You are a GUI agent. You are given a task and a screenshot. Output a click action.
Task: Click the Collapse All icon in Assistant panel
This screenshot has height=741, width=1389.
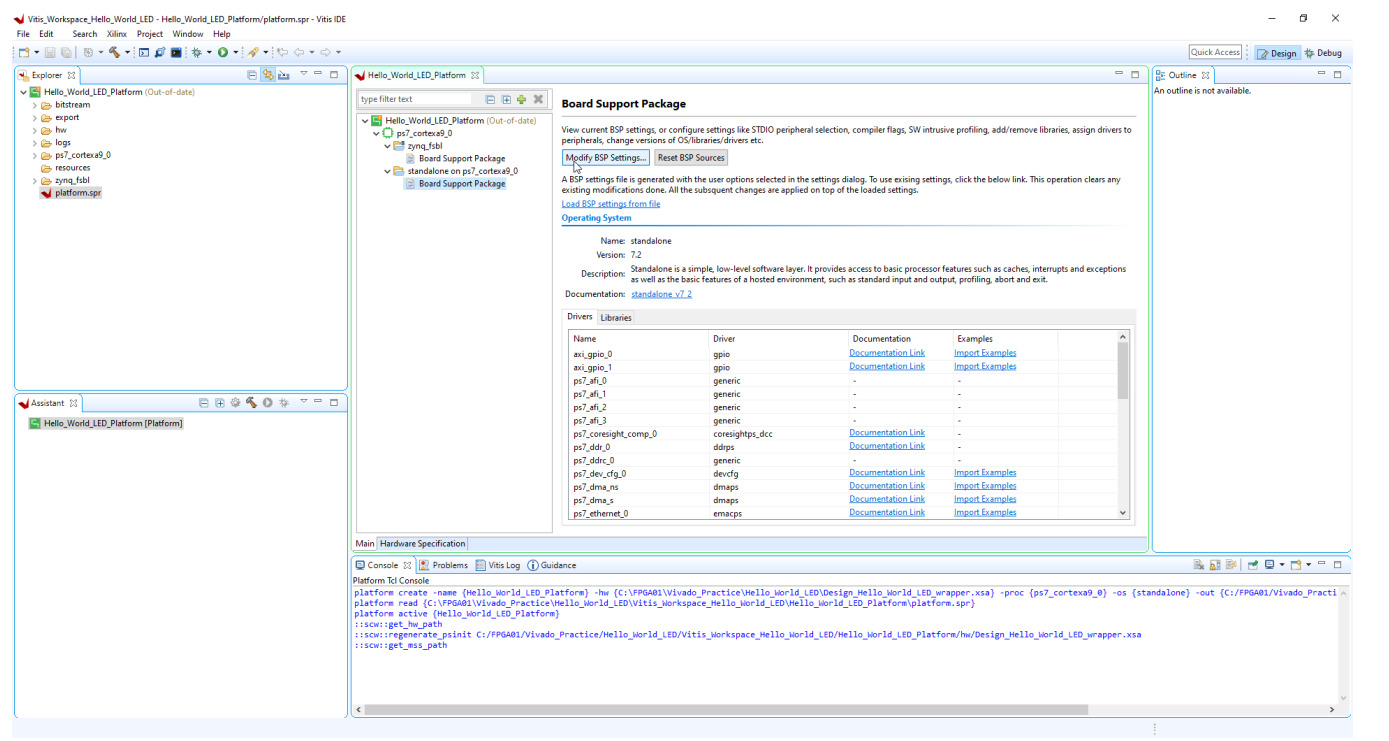point(204,403)
